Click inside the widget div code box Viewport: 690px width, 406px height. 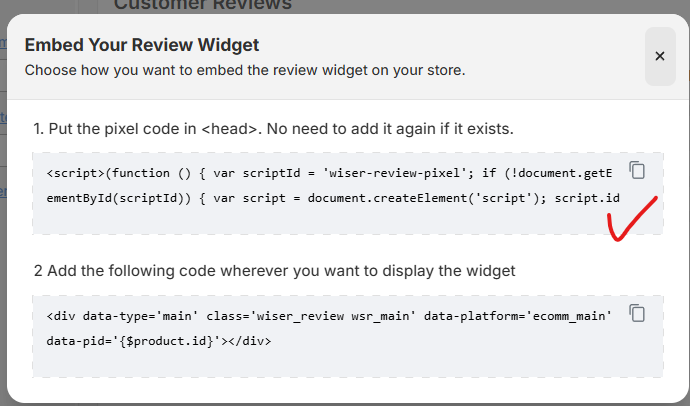tap(330, 358)
